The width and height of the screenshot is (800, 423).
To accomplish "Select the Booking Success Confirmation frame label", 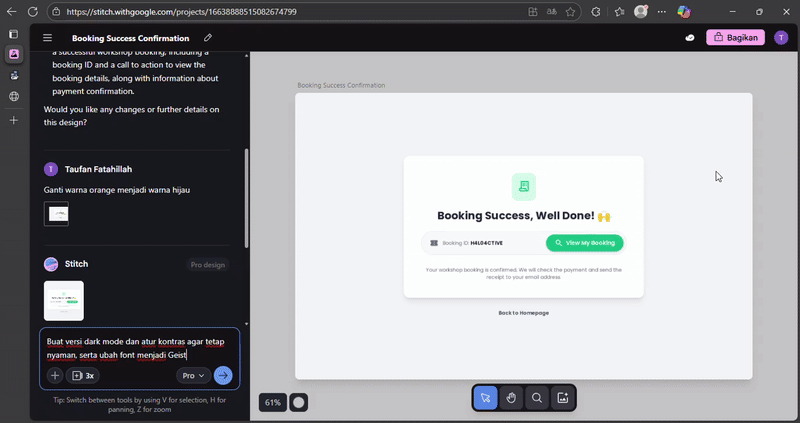I will click(341, 85).
